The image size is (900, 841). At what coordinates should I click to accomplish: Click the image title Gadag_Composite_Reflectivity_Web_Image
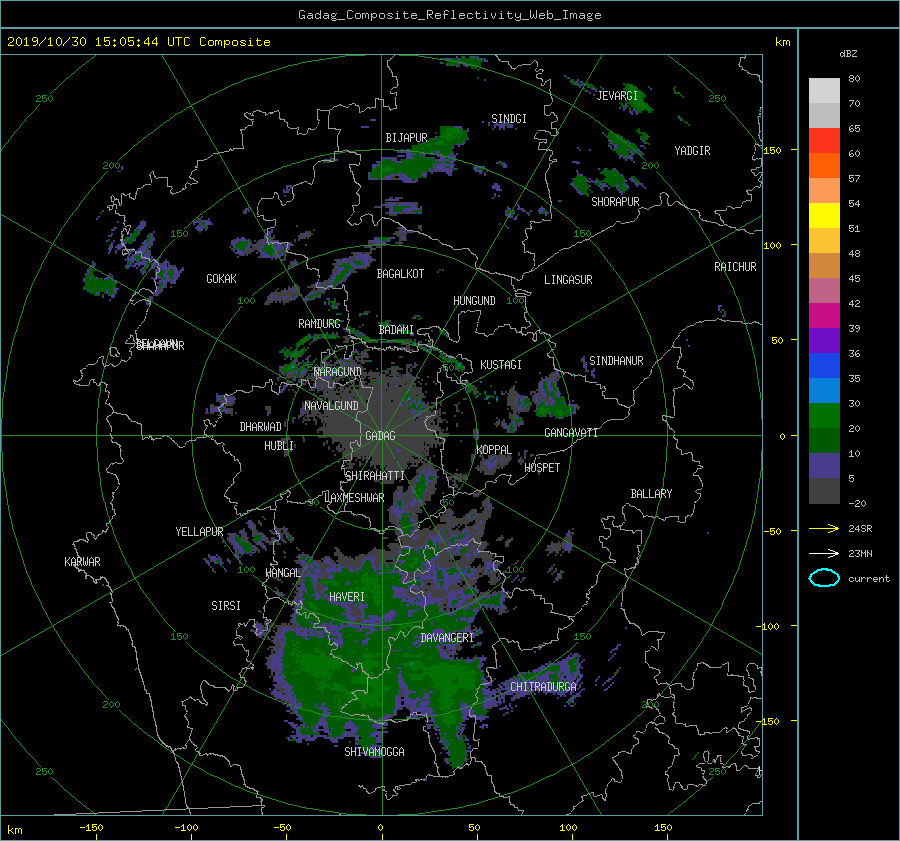tap(449, 15)
